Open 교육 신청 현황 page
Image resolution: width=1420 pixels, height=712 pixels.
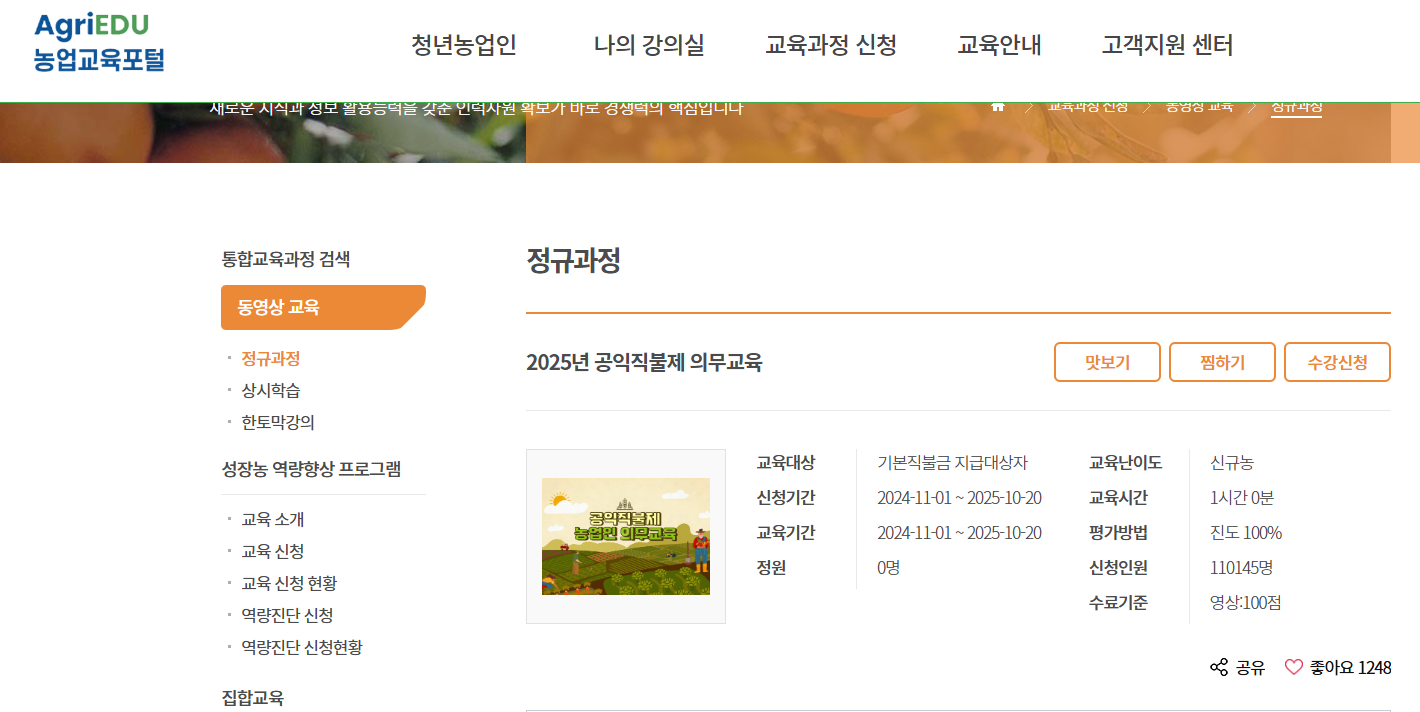[x=289, y=581]
